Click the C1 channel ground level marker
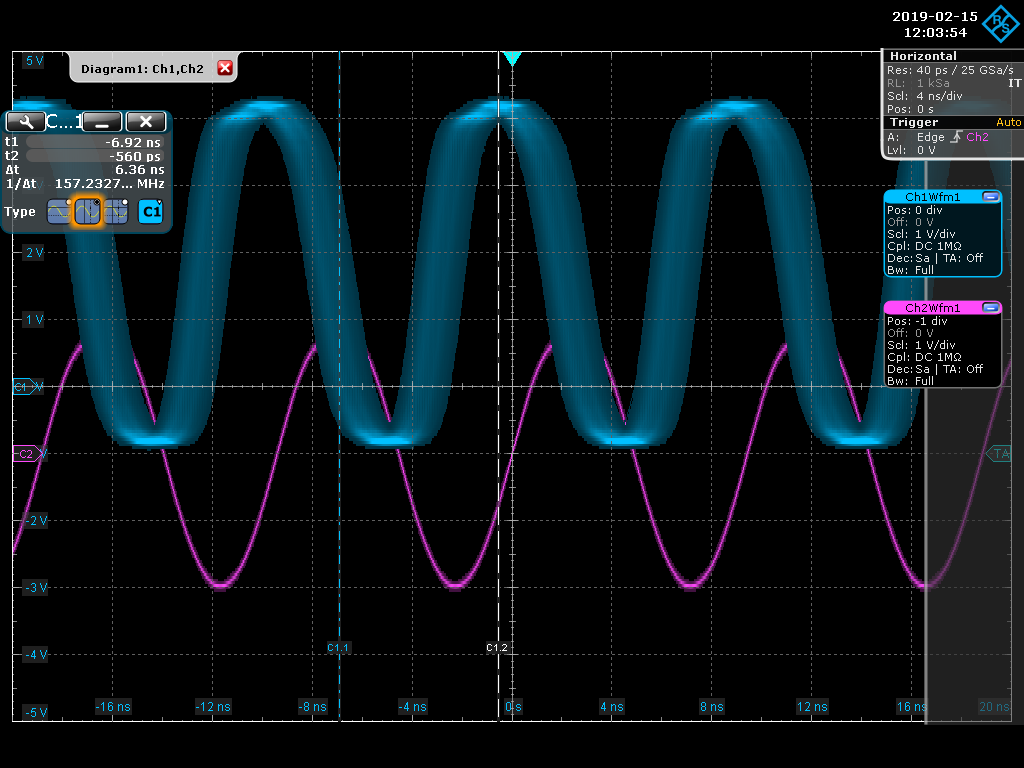 tap(23, 386)
